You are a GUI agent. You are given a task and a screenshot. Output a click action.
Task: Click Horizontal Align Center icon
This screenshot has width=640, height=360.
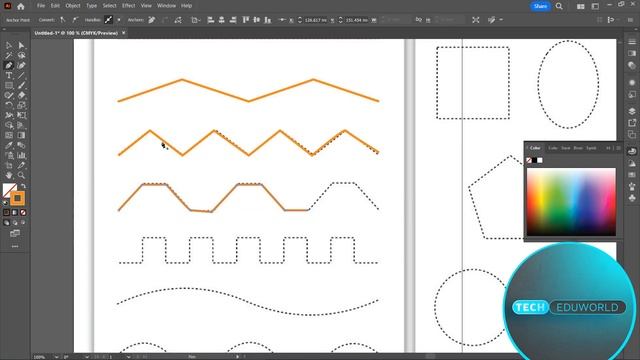pos(222,20)
